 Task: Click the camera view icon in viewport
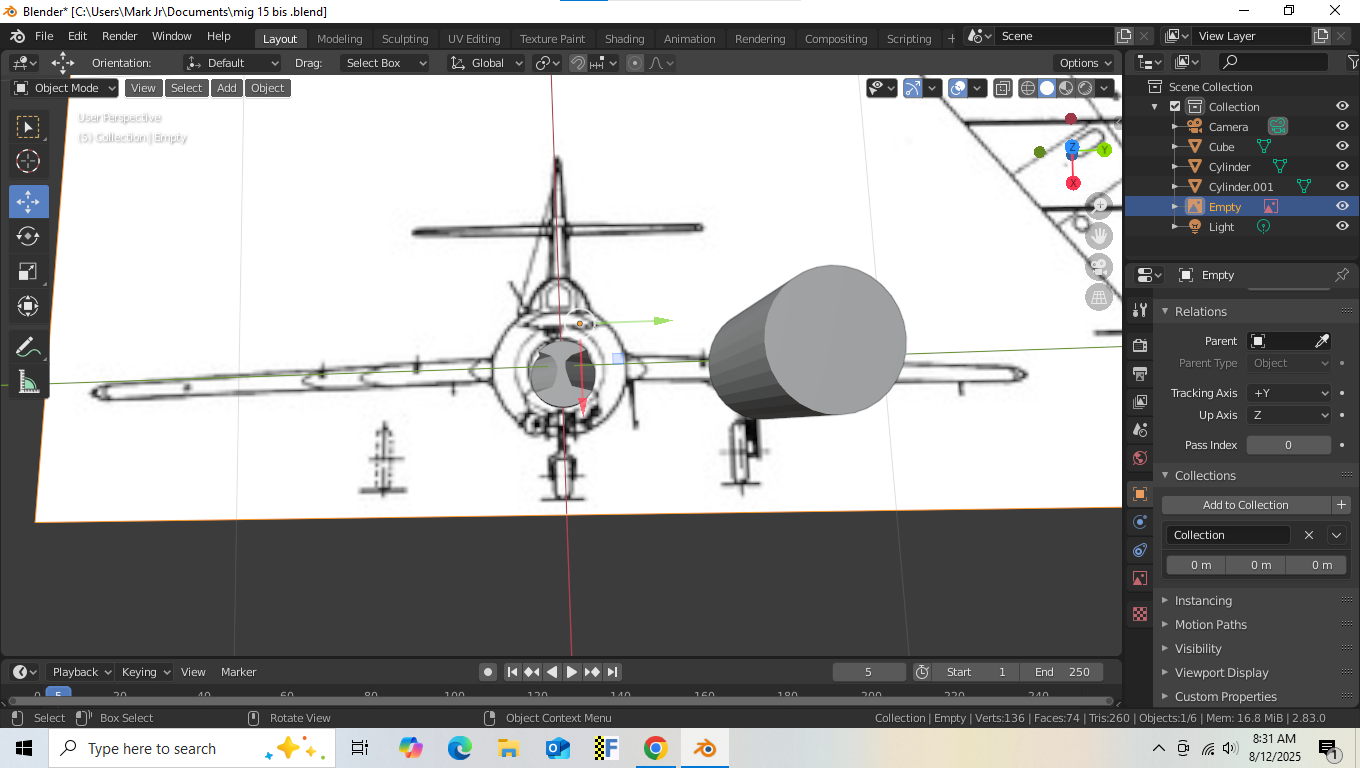[1099, 267]
